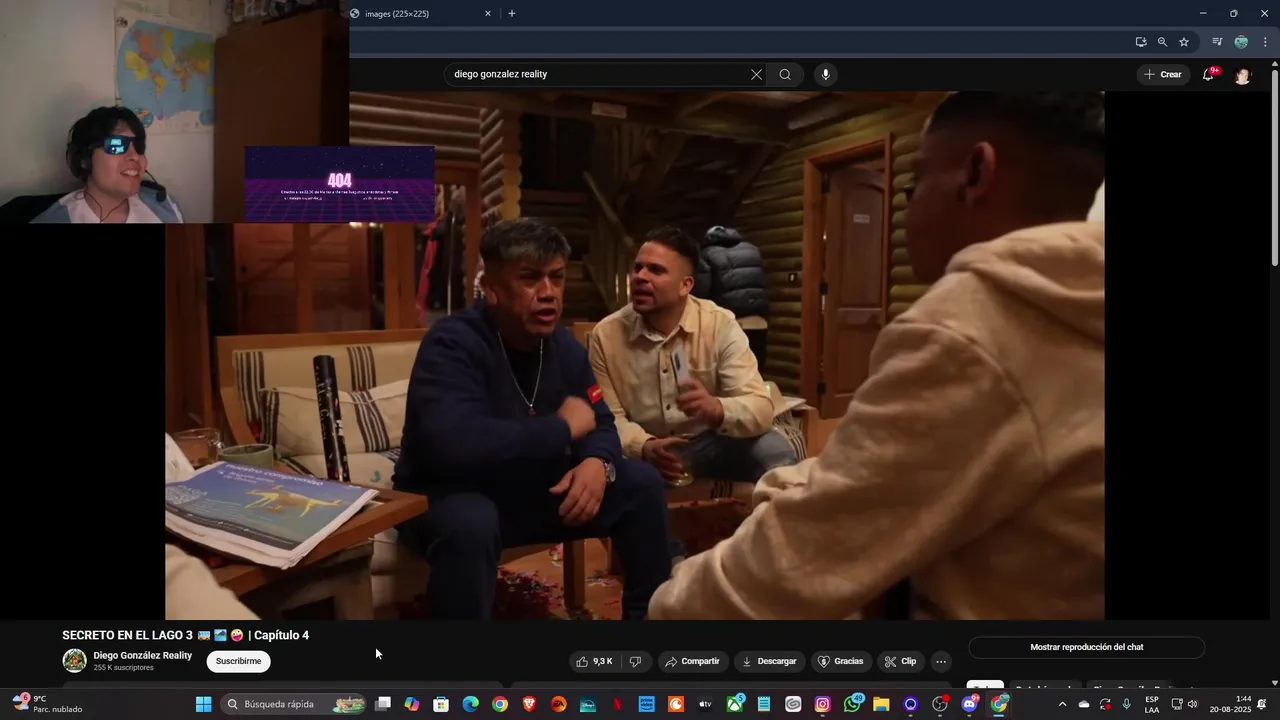Open Netflix from the taskbar
This screenshot has width=1280, height=720.
617,704
